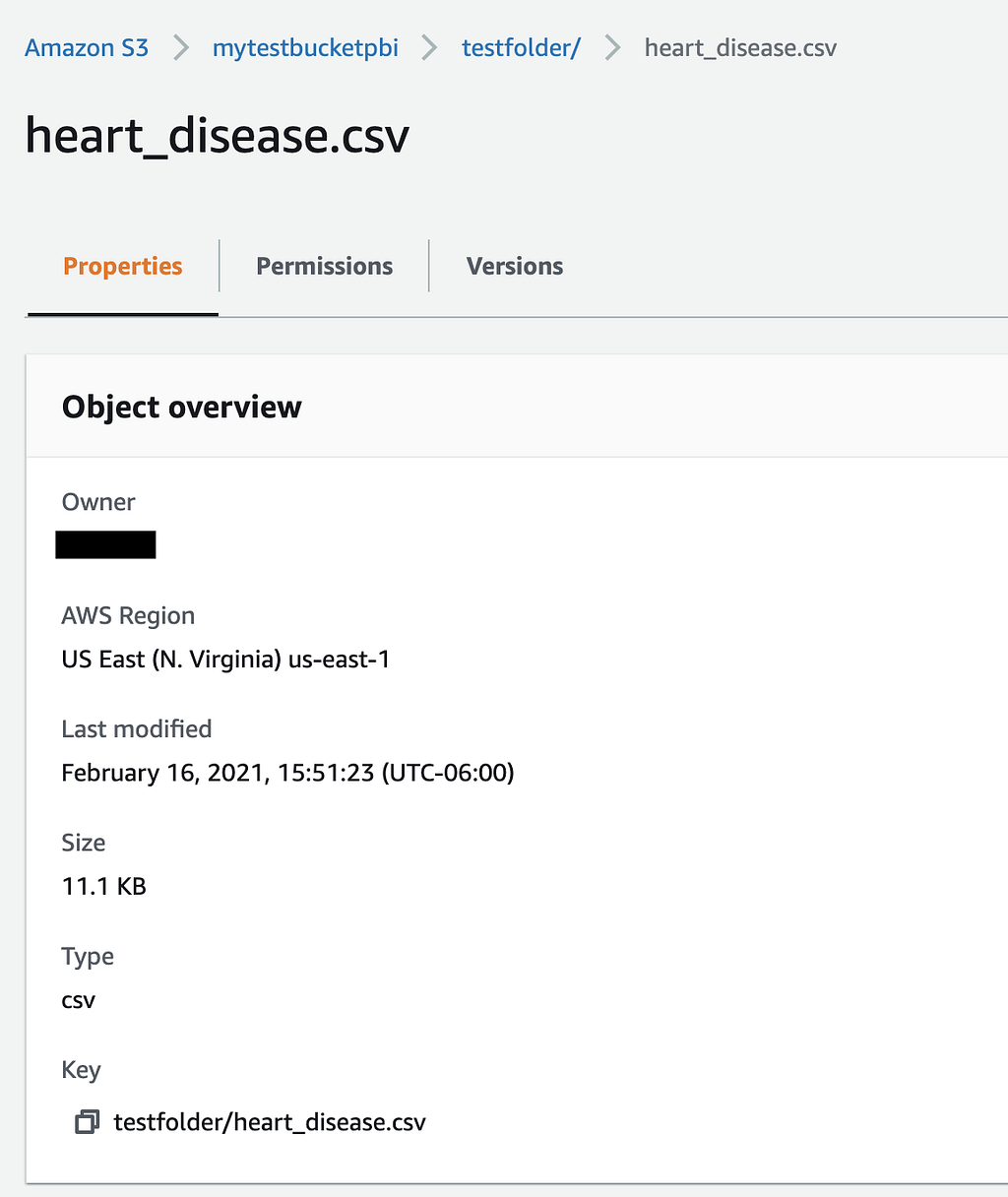The image size is (1008, 1197).
Task: Click the chevron after Amazon S3
Action: [x=181, y=48]
